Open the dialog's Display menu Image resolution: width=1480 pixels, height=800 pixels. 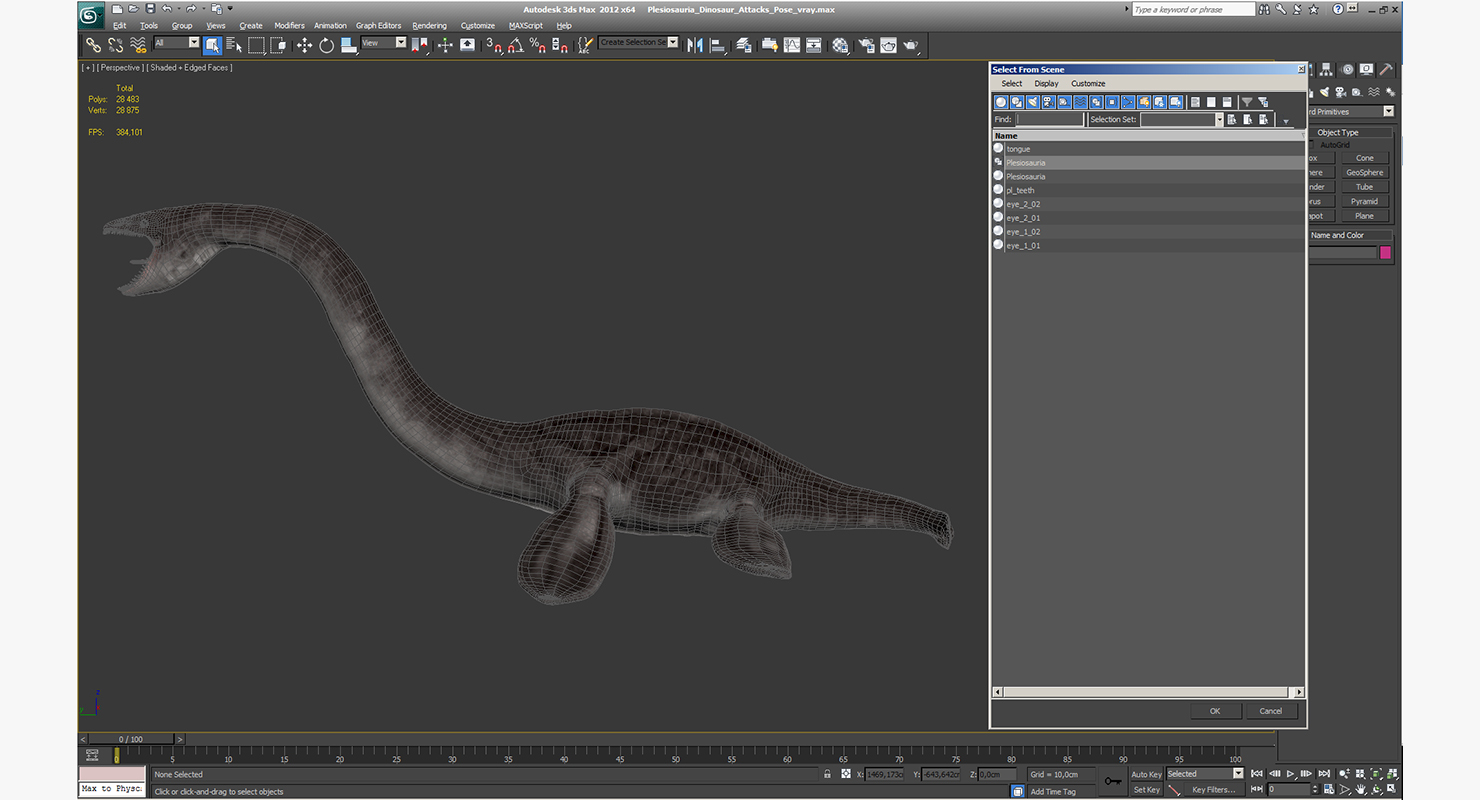pos(1046,84)
